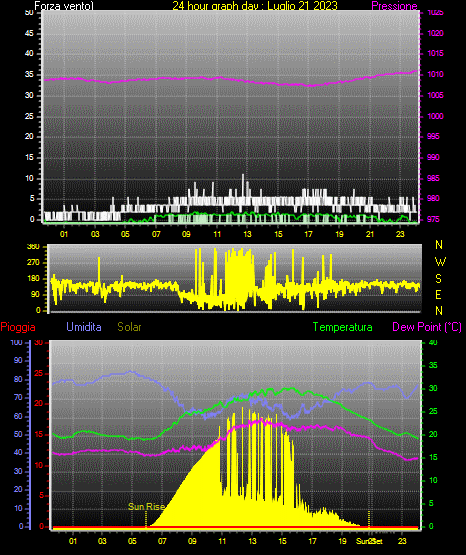
Task: Click the "Sun Rise" marker label
Action: 146,507
